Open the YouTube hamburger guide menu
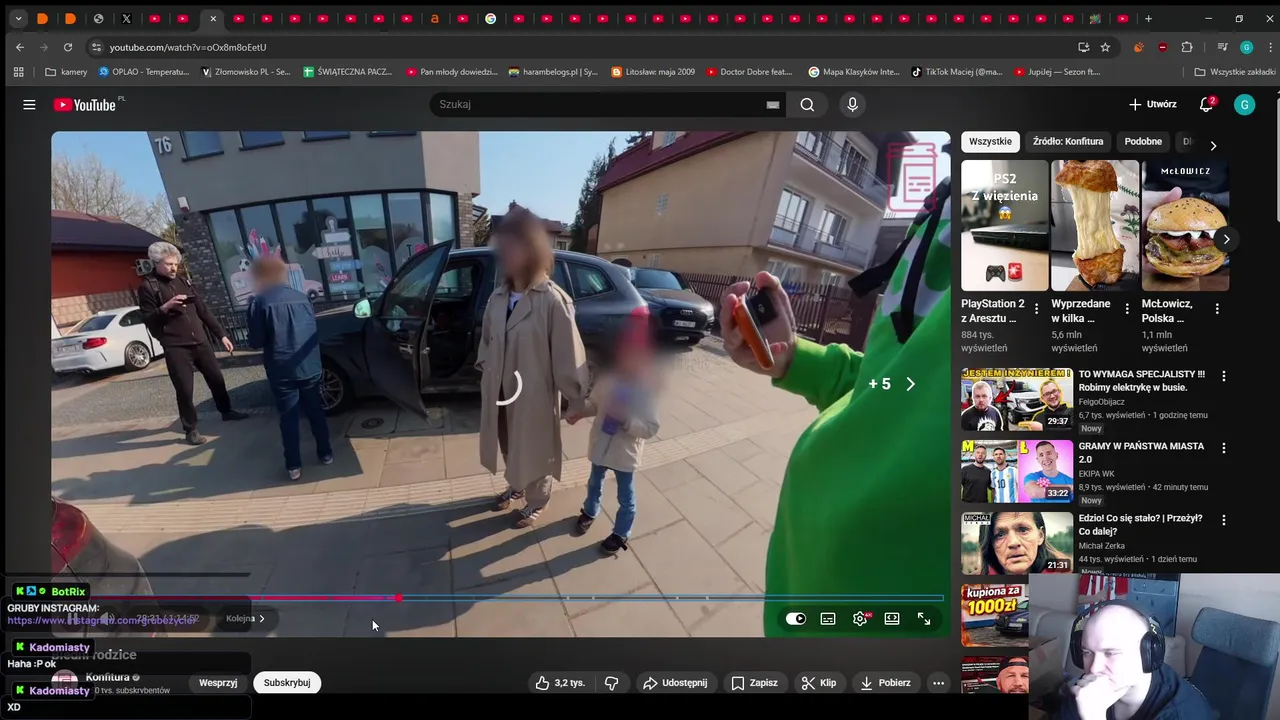Viewport: 1280px width, 720px height. coord(29,104)
